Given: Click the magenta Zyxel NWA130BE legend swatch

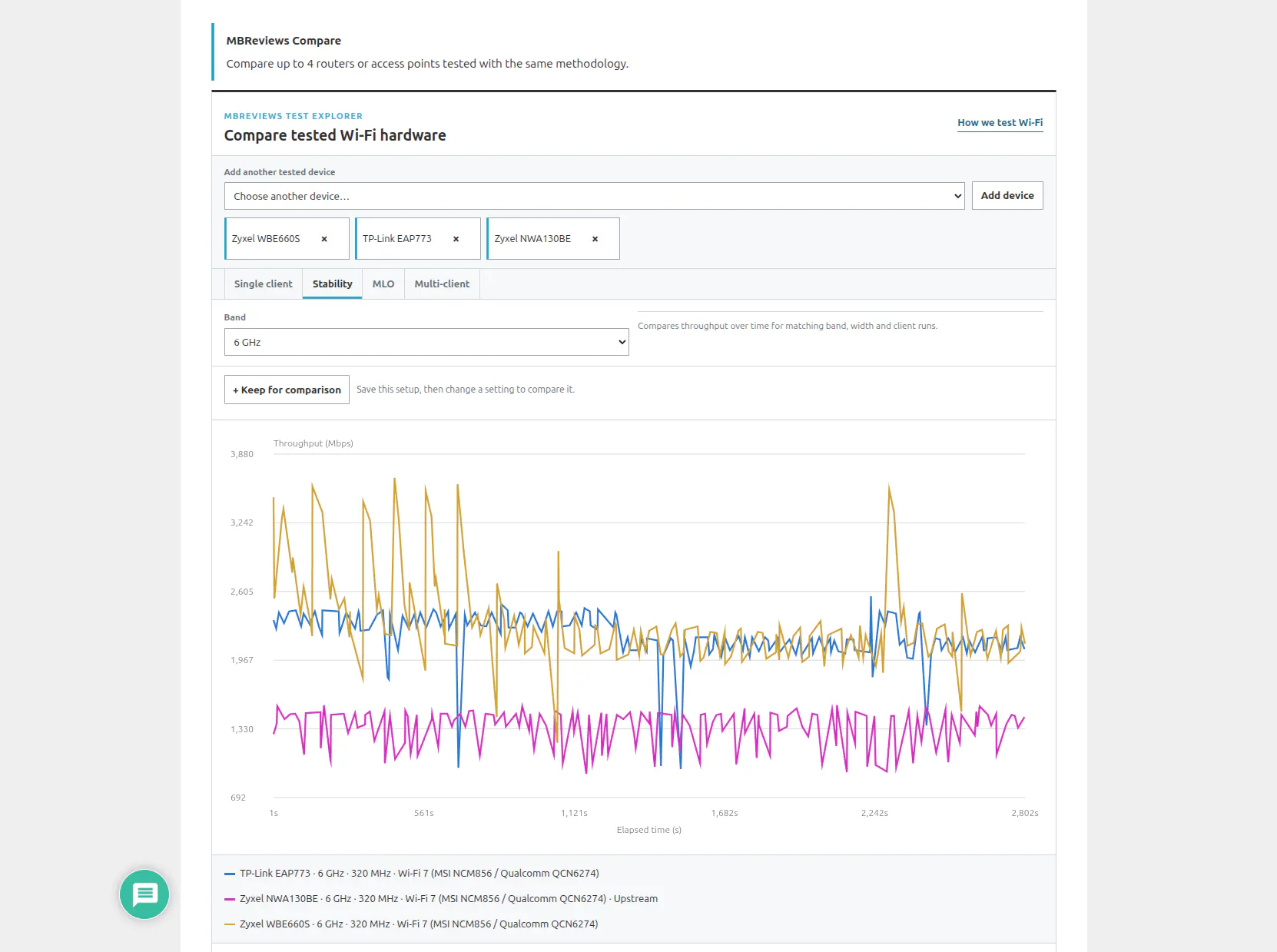Looking at the screenshot, I should point(229,899).
